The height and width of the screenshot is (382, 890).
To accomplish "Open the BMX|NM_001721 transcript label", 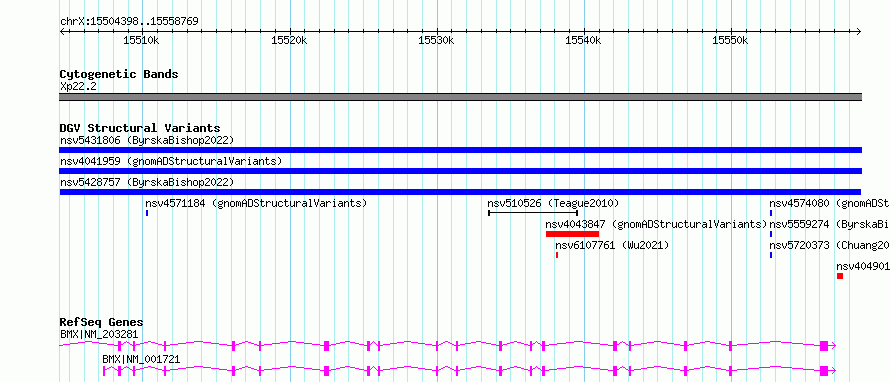I will tap(141, 359).
